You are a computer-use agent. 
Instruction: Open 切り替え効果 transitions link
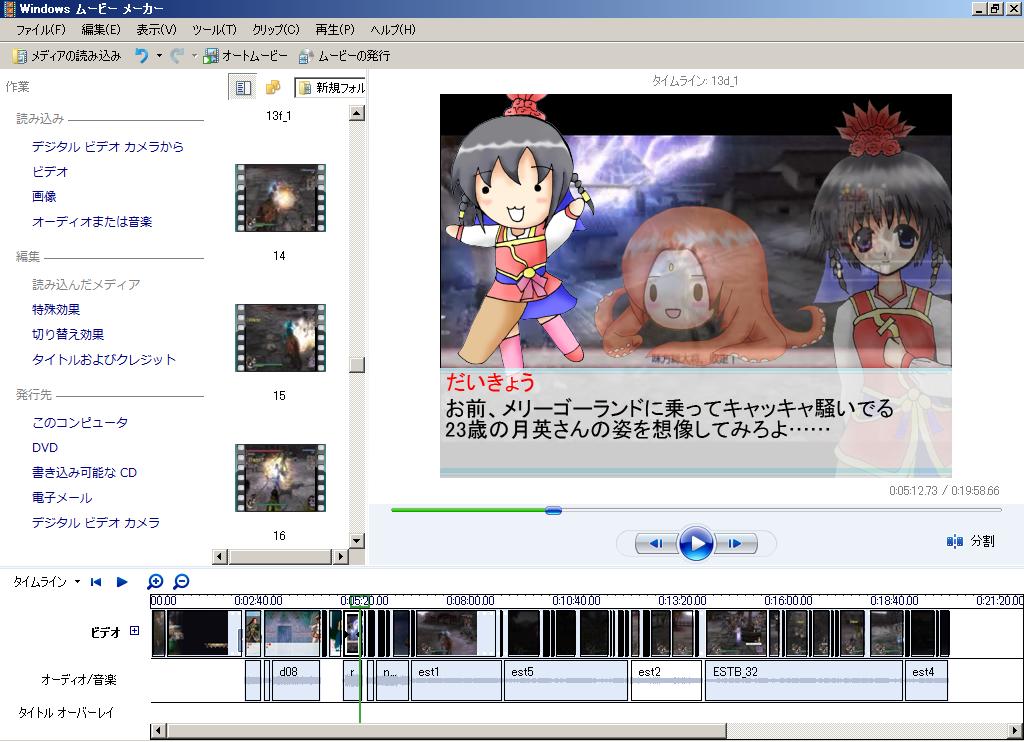[68, 334]
